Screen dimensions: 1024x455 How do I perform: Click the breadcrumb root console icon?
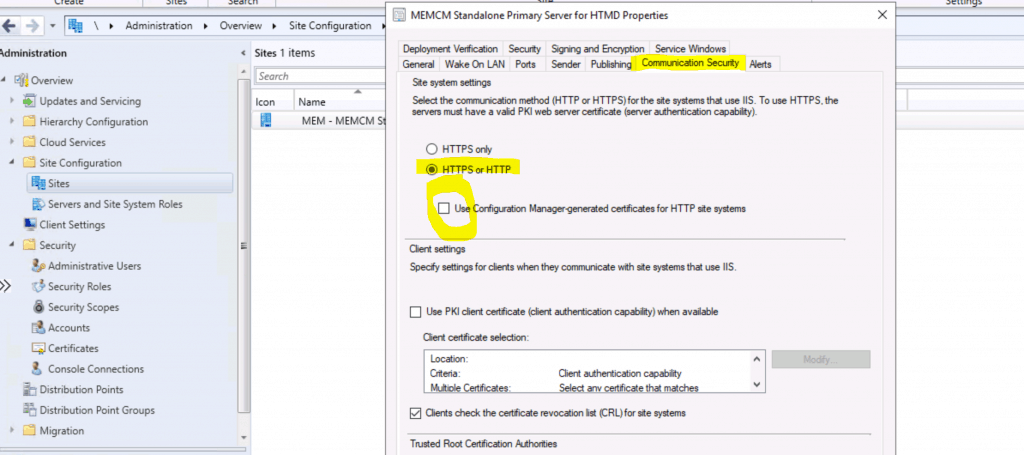[x=76, y=26]
